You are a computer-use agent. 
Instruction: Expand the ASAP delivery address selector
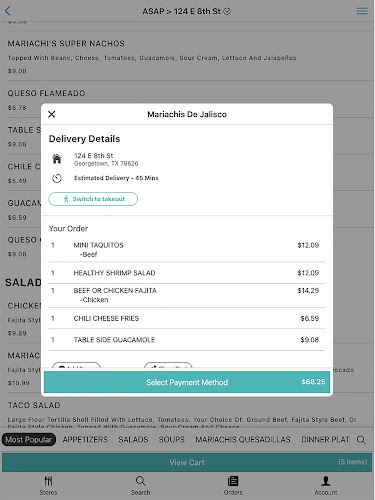187,11
